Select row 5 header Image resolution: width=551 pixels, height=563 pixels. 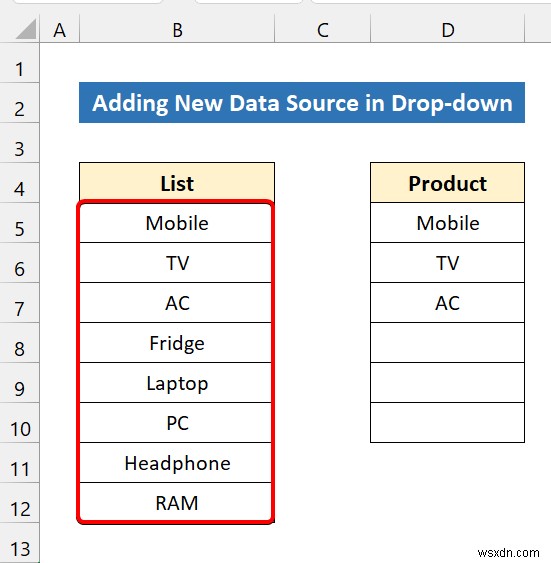[x=19, y=223]
